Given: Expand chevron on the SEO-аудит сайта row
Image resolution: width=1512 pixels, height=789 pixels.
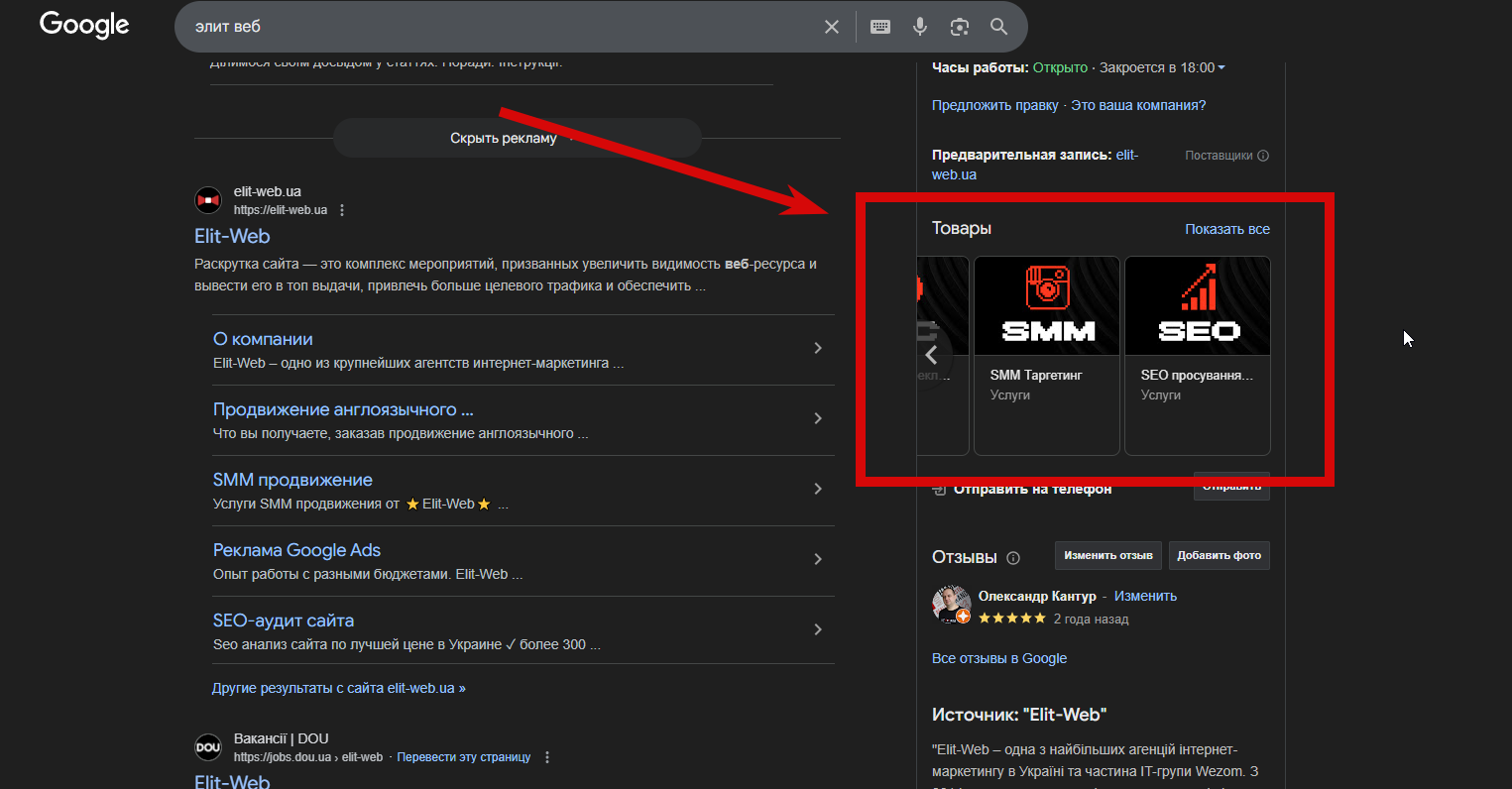Looking at the screenshot, I should click(818, 629).
